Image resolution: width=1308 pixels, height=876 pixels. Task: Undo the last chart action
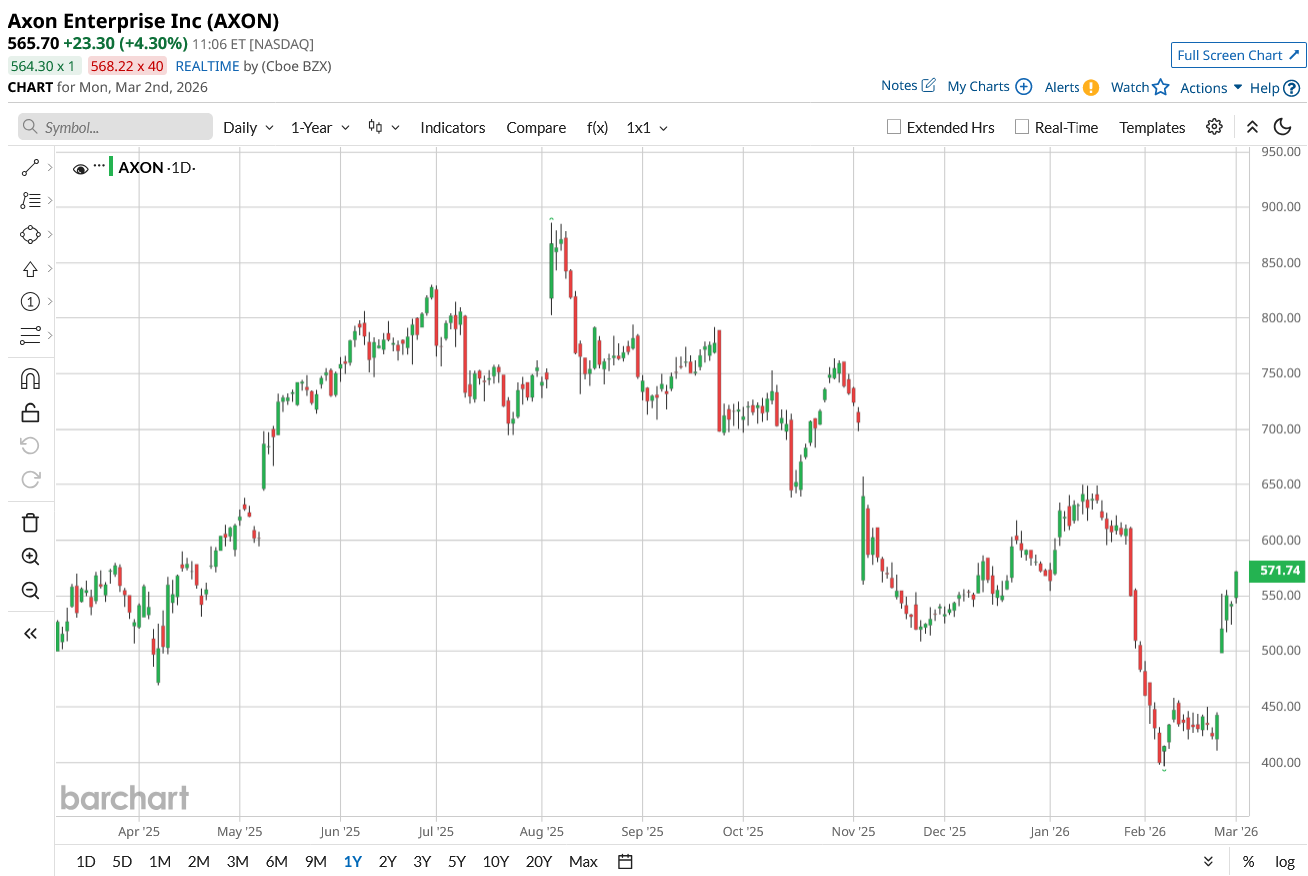pyautogui.click(x=30, y=446)
